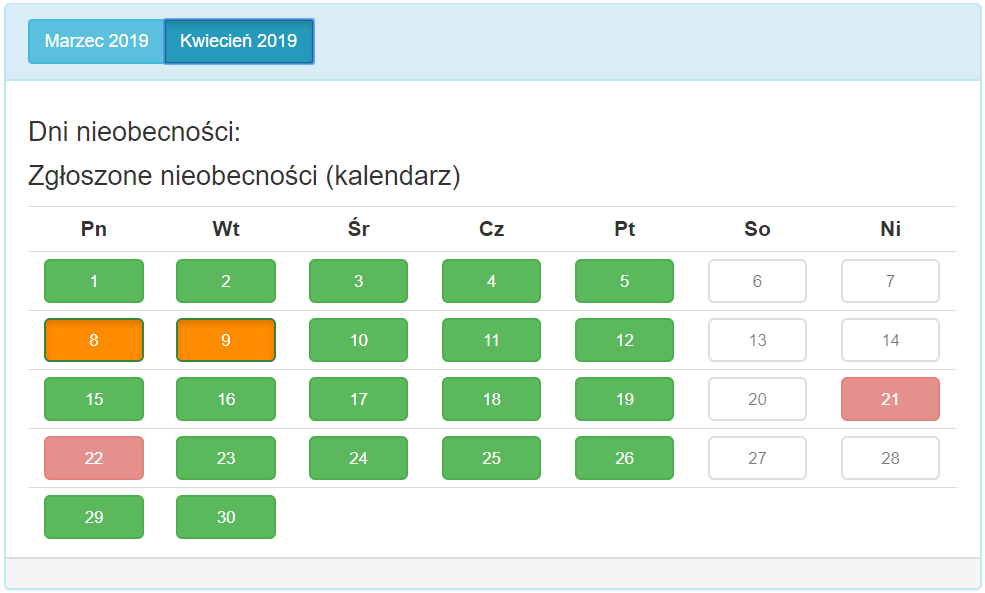
Task: Choose day 17 on Wednesday
Action: [x=359, y=399]
